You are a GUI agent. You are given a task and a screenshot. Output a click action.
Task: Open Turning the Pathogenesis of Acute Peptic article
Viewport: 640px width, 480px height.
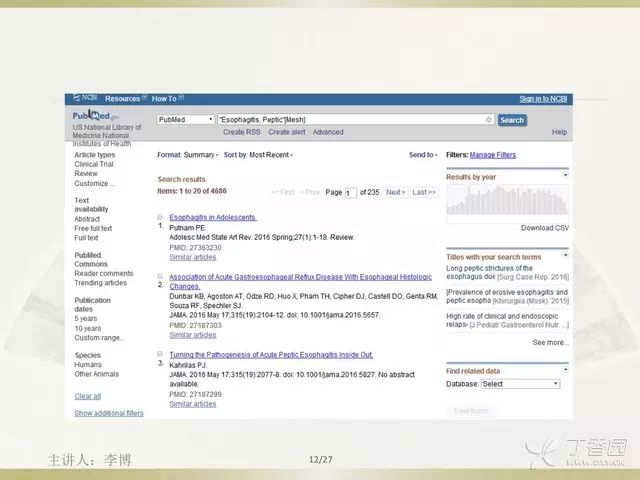click(271, 355)
